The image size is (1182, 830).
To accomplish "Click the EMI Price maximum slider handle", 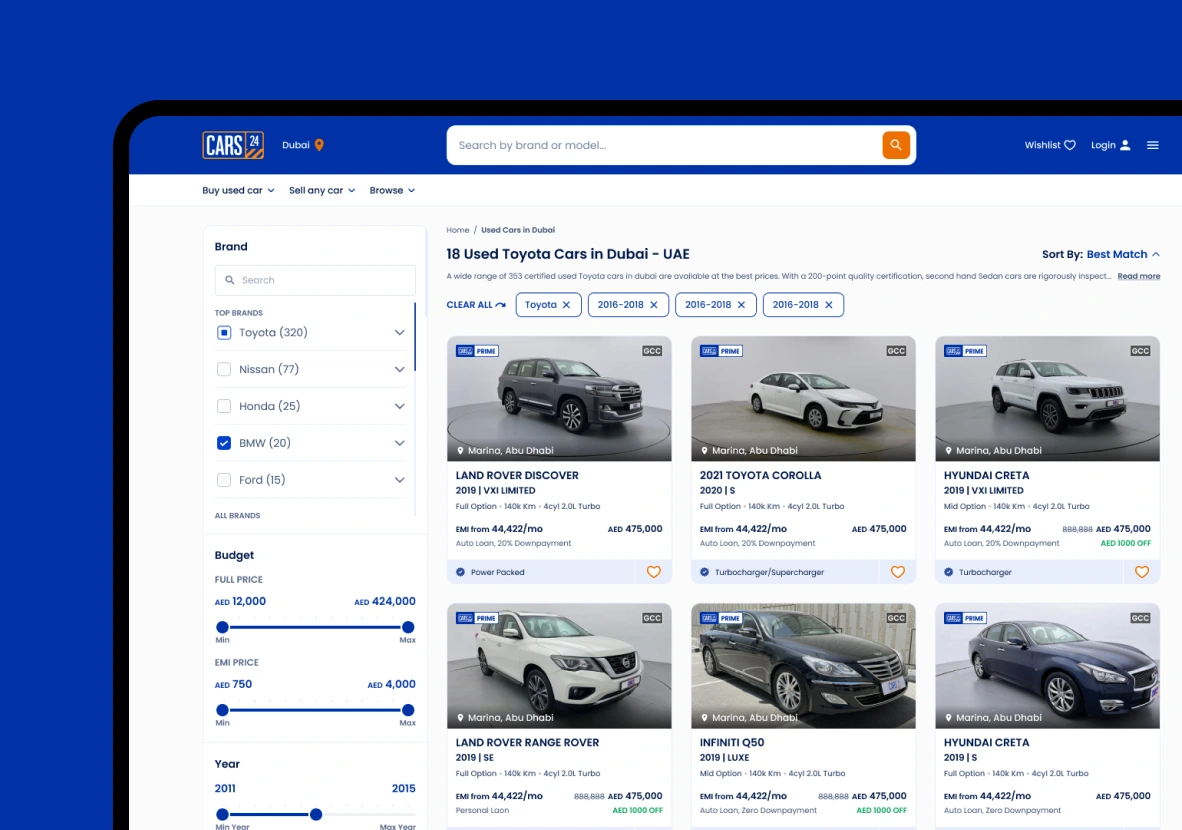I will pyautogui.click(x=408, y=710).
